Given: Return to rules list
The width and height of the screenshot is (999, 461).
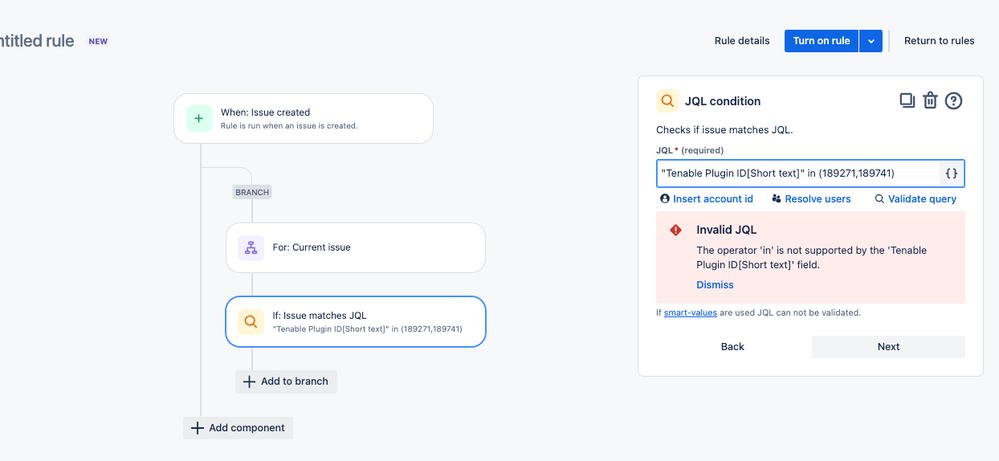Looking at the screenshot, I should [939, 41].
